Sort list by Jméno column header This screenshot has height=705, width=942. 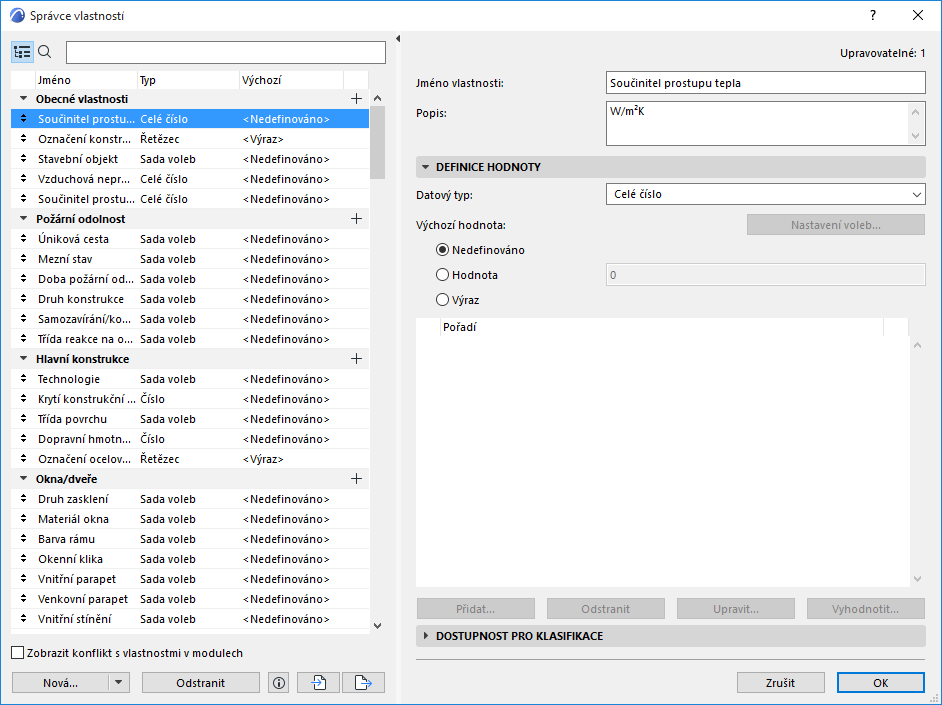click(86, 80)
